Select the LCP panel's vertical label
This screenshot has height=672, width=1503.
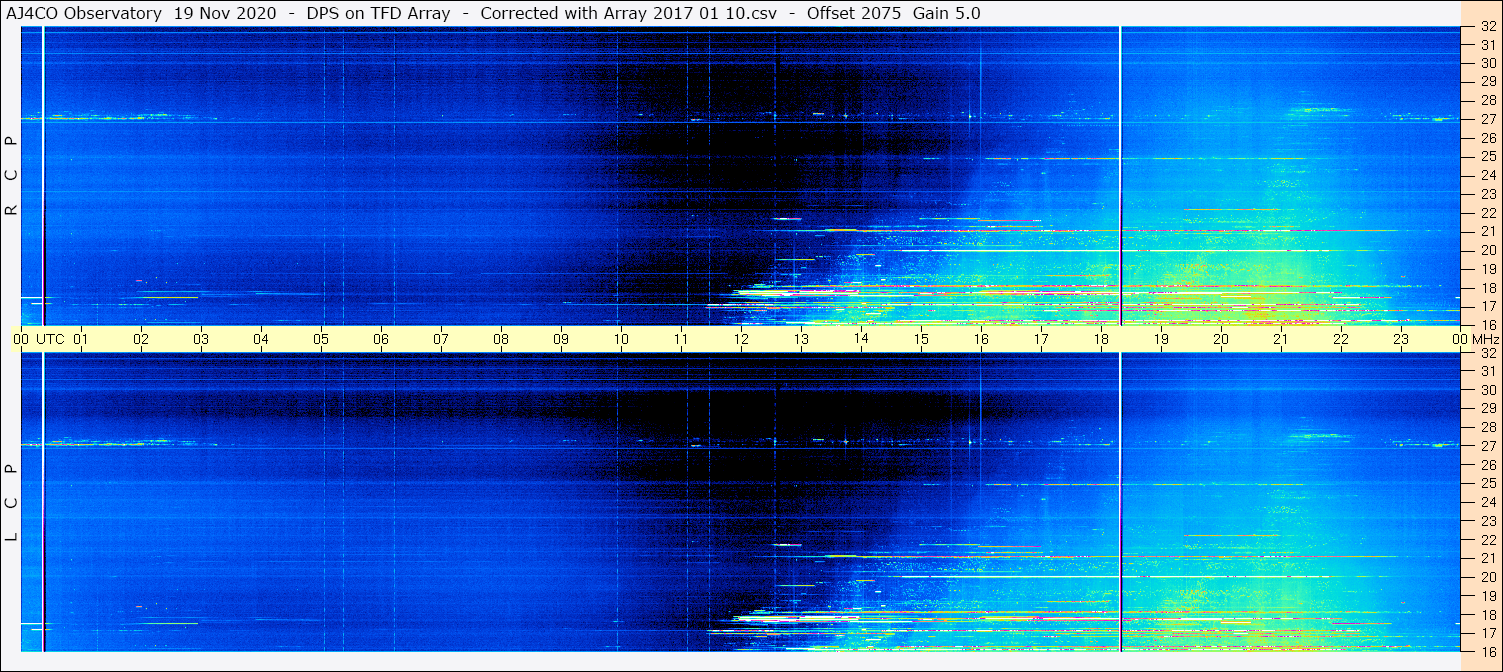pyautogui.click(x=12, y=502)
